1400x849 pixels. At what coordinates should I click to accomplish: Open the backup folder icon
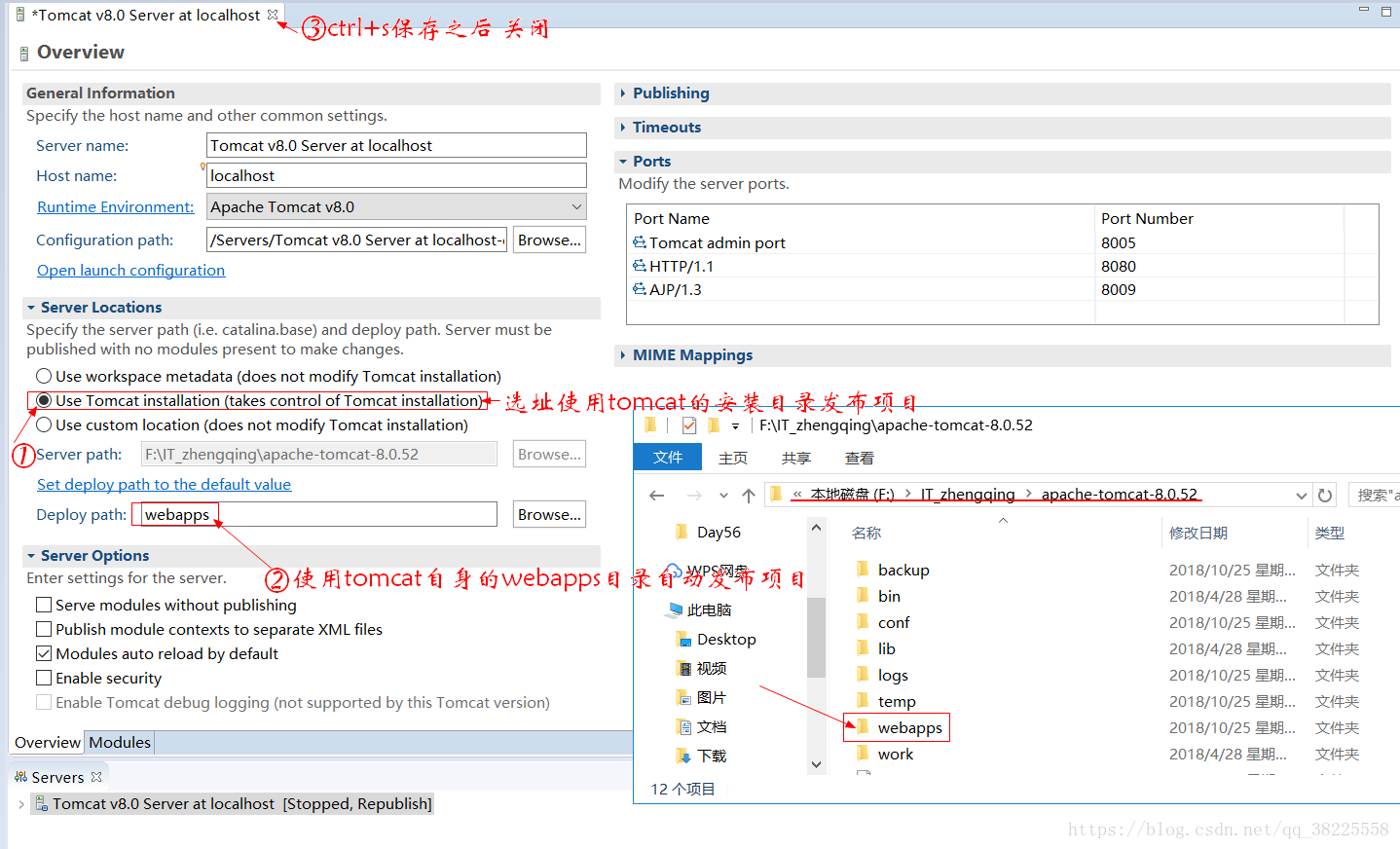click(863, 569)
